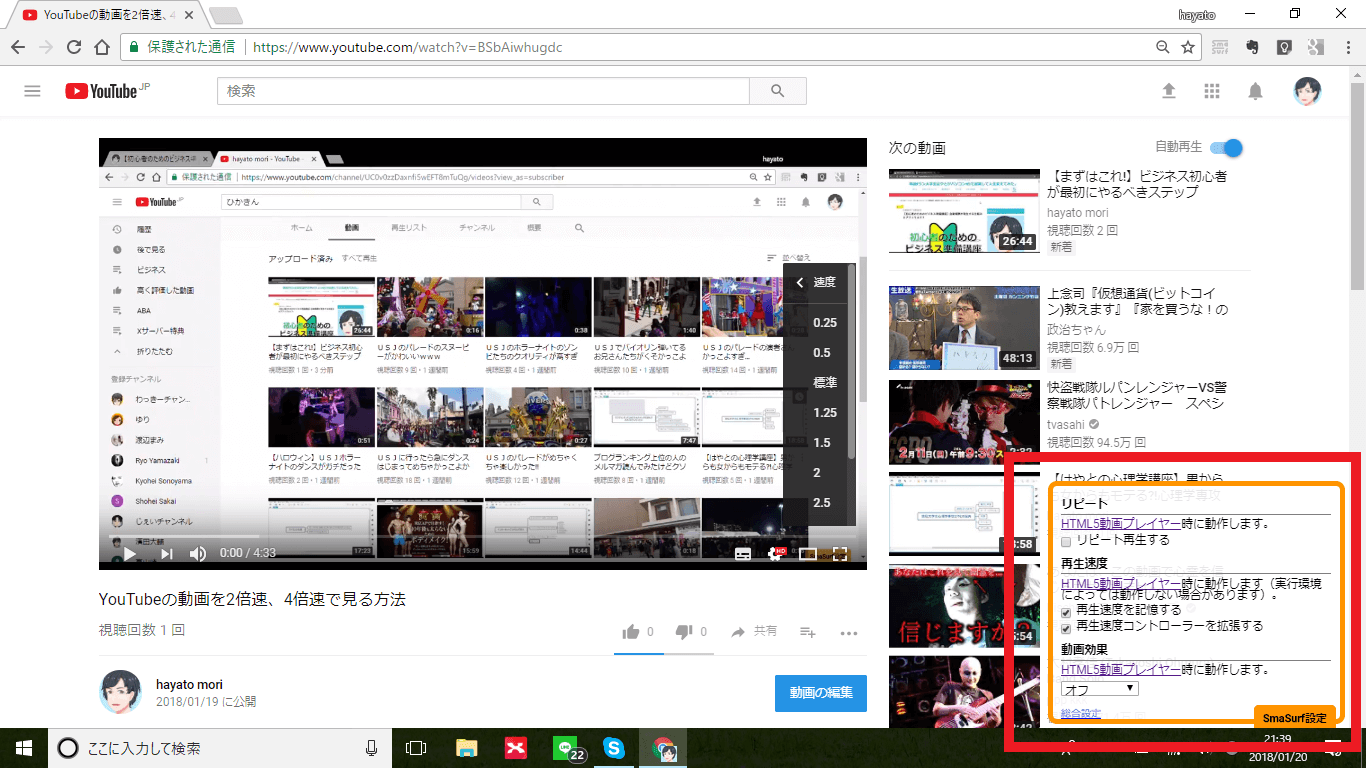The image size is (1366, 768).
Task: Open thumbnail of ビジネス初心者 26:44 video
Action: 964,211
